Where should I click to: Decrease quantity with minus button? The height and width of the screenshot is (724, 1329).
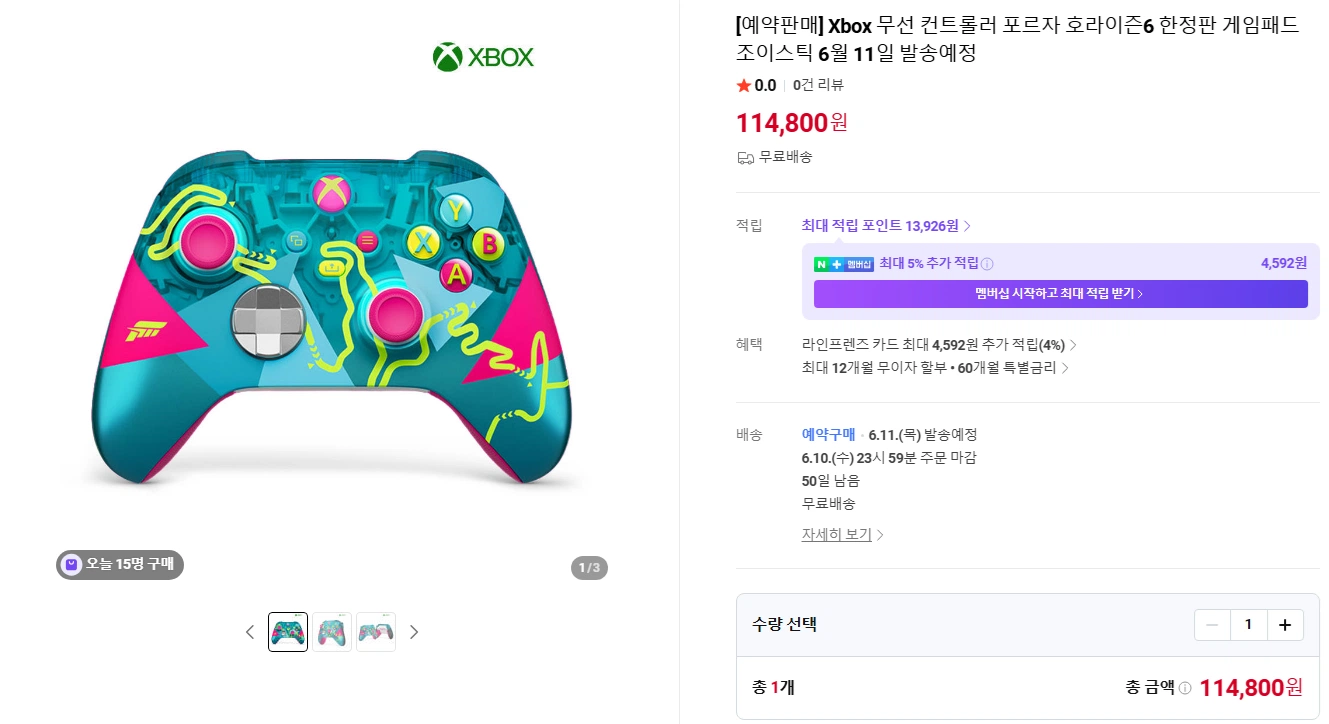tap(1212, 625)
